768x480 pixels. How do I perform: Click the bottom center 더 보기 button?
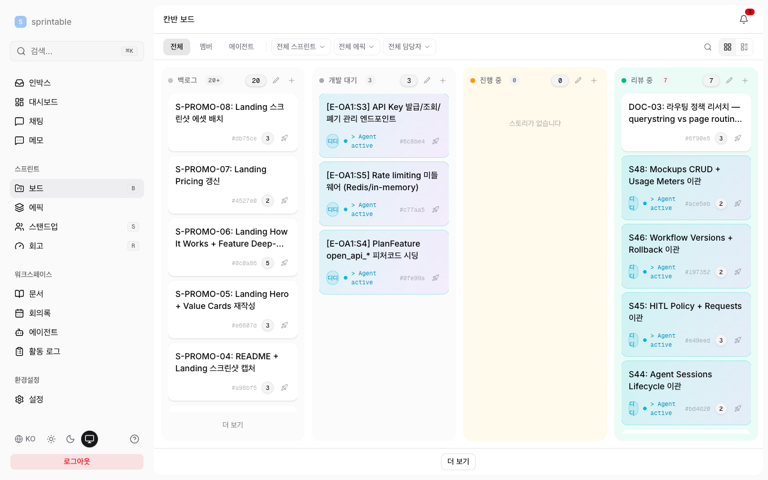[458, 461]
